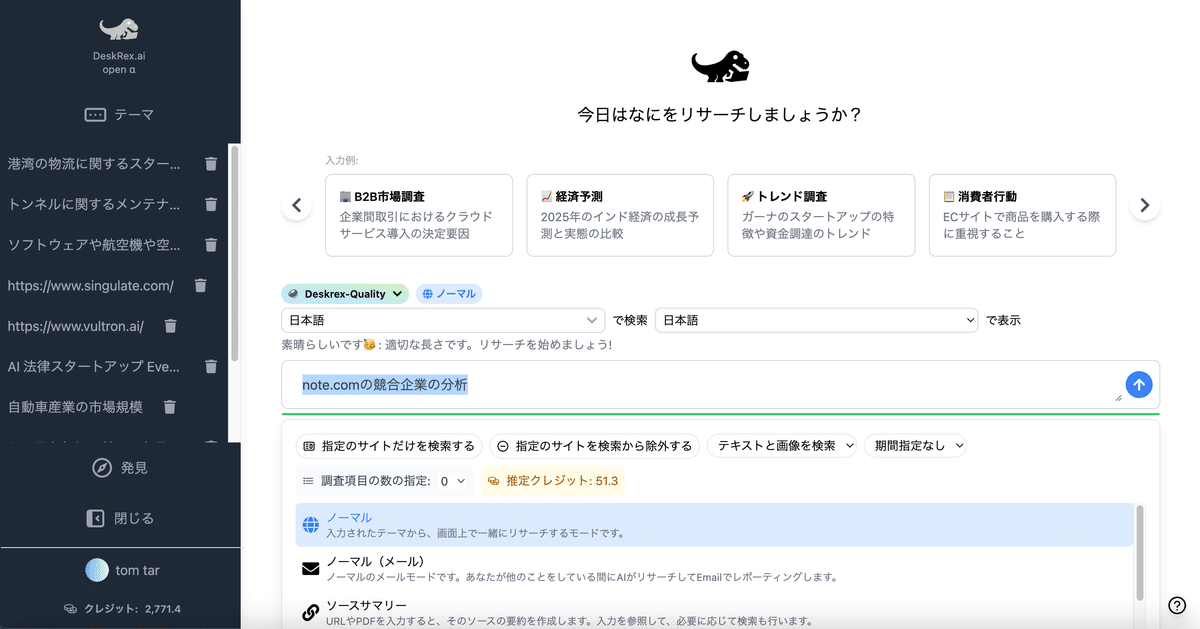
Task: Open the テーマ section icon
Action: click(x=95, y=115)
